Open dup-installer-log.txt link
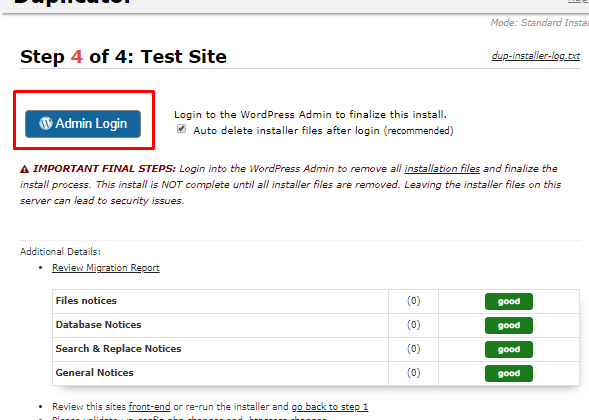 pos(536,56)
